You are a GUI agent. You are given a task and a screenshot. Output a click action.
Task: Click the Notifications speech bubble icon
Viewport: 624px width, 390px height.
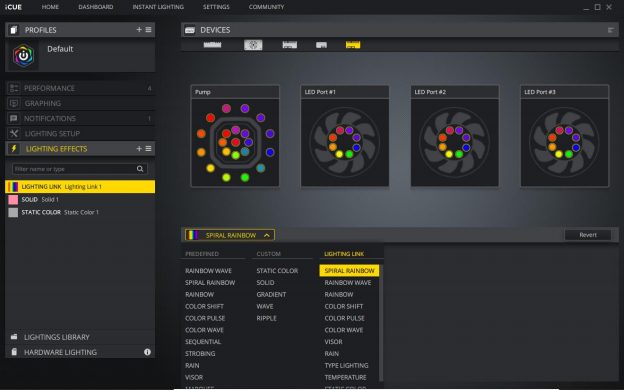pos(14,118)
